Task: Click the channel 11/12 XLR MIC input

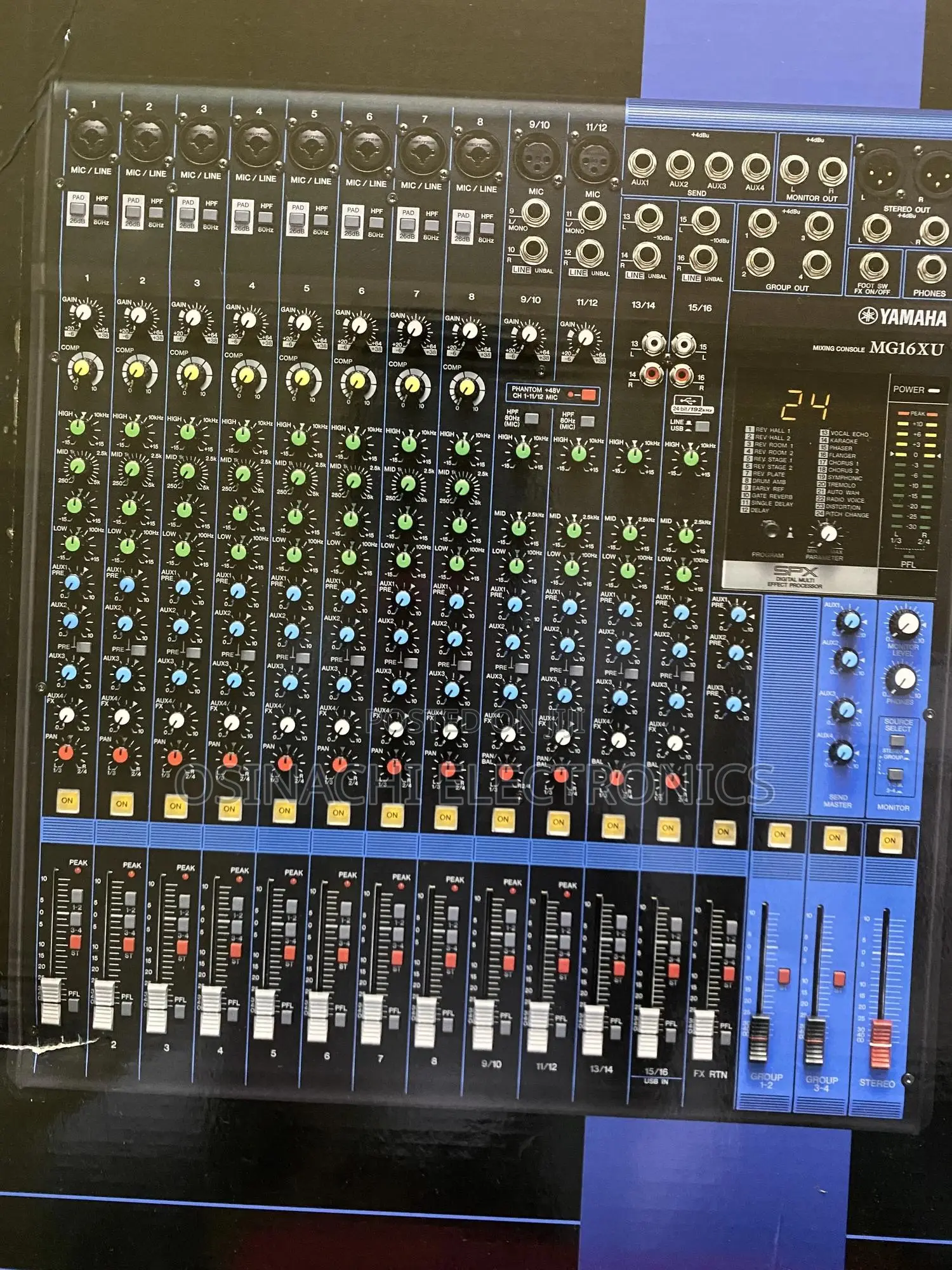Action: [x=593, y=161]
